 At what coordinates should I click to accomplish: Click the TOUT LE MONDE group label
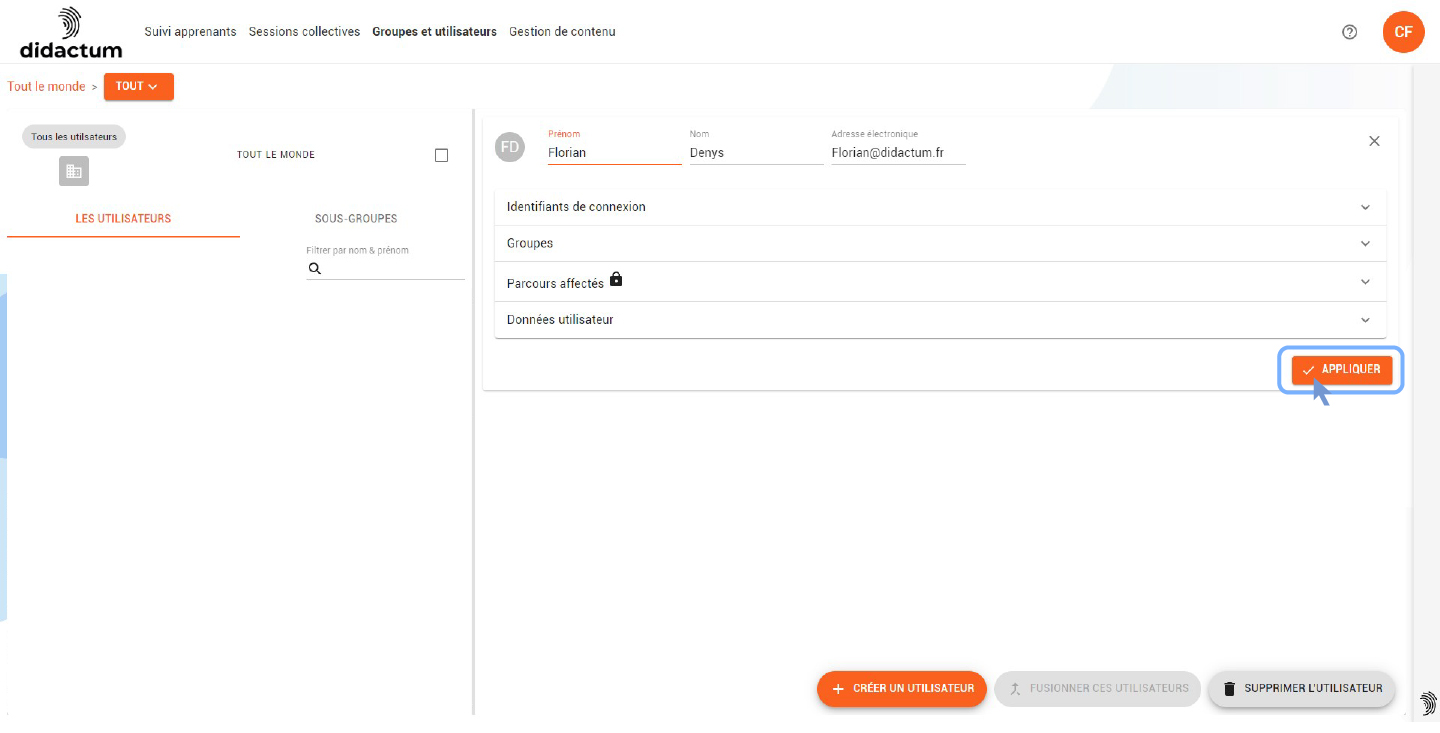coord(276,155)
